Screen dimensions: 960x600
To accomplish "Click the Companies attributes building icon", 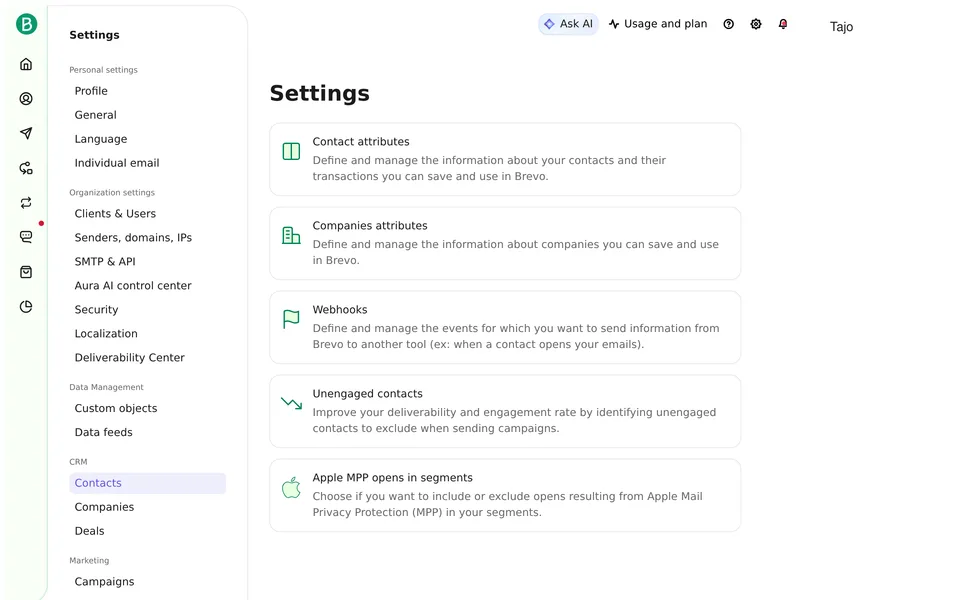I will pos(291,235).
